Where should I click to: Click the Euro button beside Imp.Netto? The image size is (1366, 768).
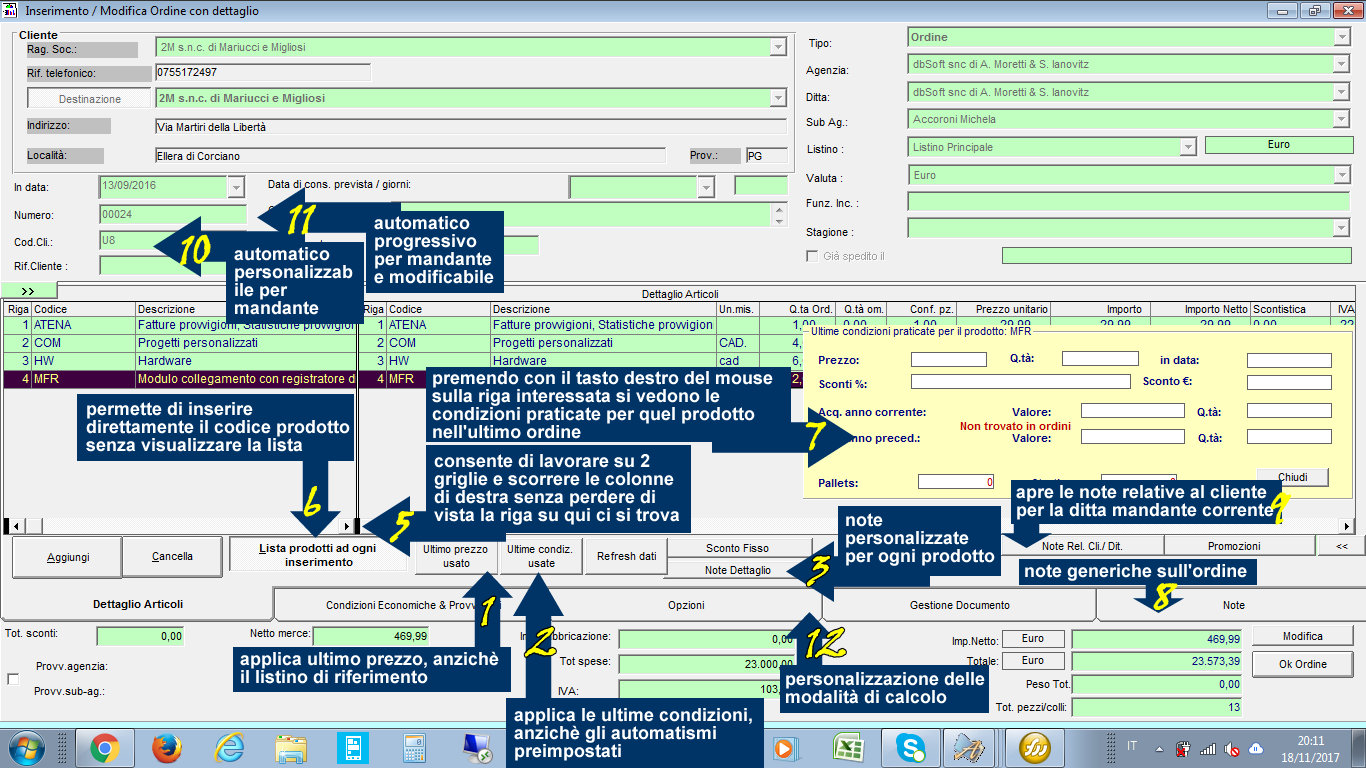pyautogui.click(x=1033, y=638)
